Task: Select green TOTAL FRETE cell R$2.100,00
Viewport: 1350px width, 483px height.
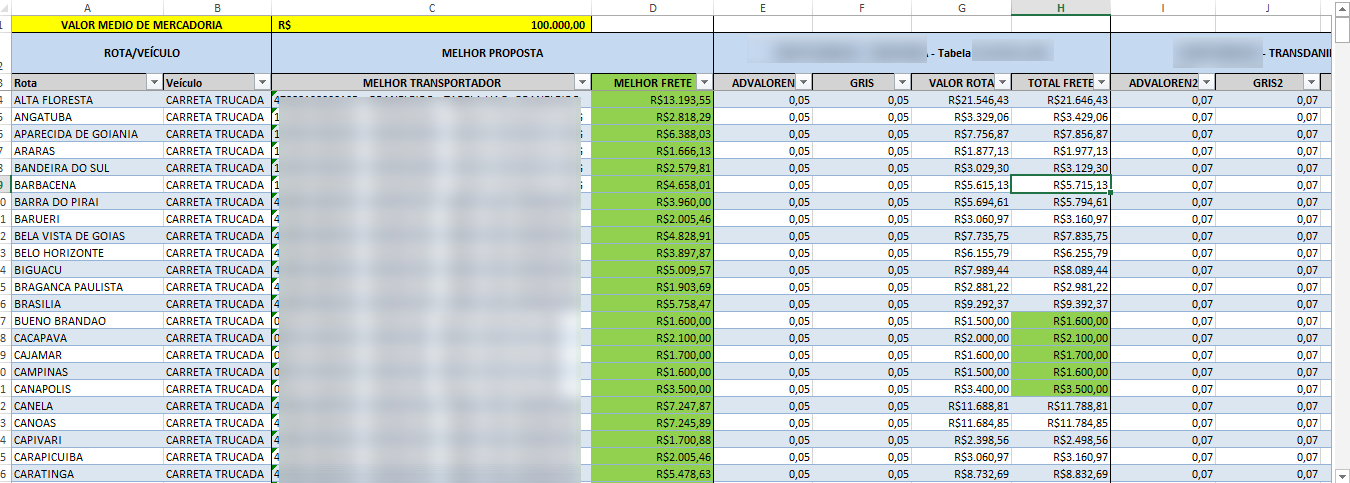Action: [1060, 338]
